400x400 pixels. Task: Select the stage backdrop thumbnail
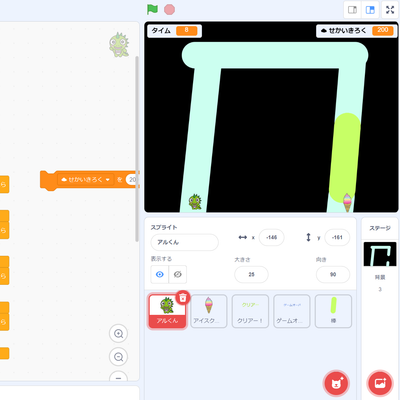click(380, 254)
